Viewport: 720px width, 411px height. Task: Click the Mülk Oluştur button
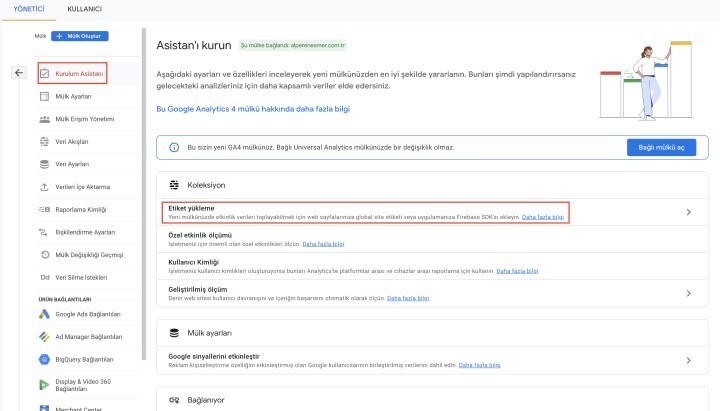pyautogui.click(x=80, y=36)
